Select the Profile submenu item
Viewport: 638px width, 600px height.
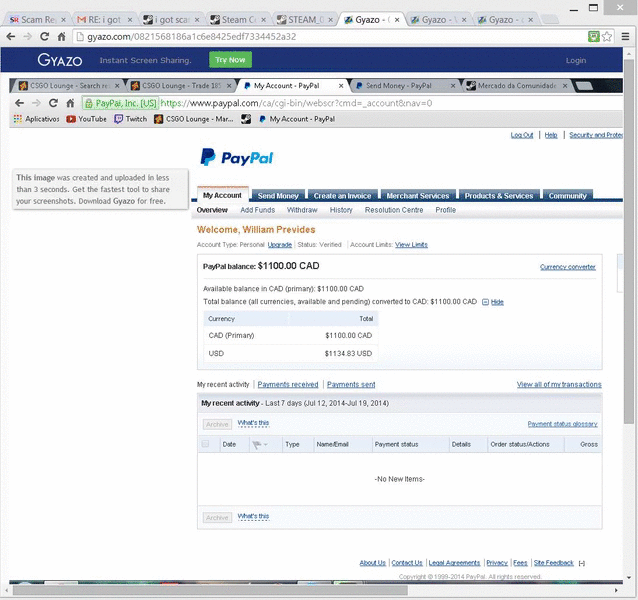[446, 210]
